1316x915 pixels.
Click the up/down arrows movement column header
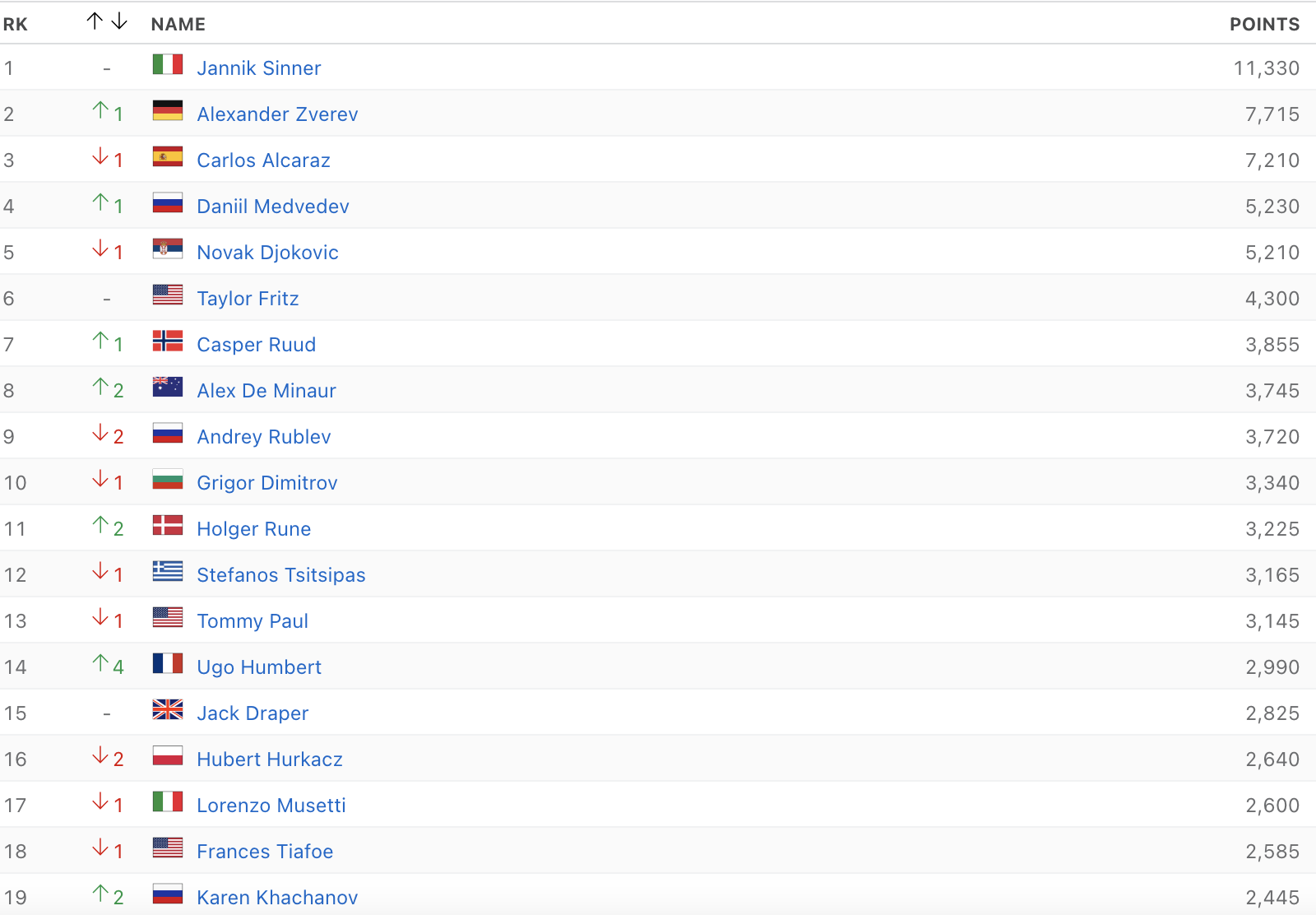tap(107, 22)
